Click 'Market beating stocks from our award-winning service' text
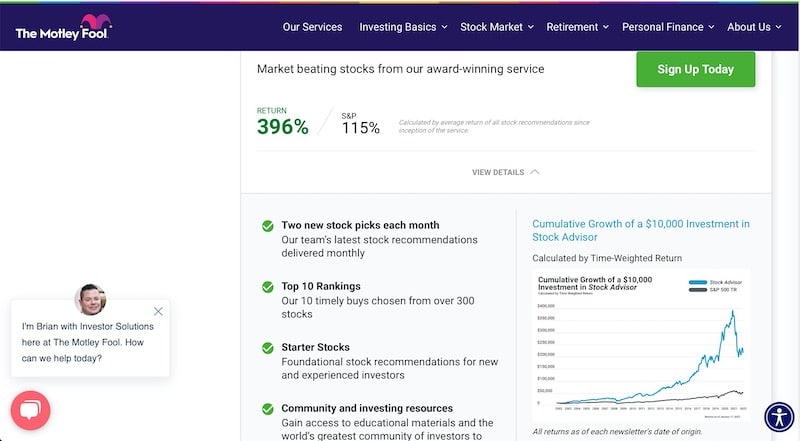800x441 pixels. coord(401,69)
